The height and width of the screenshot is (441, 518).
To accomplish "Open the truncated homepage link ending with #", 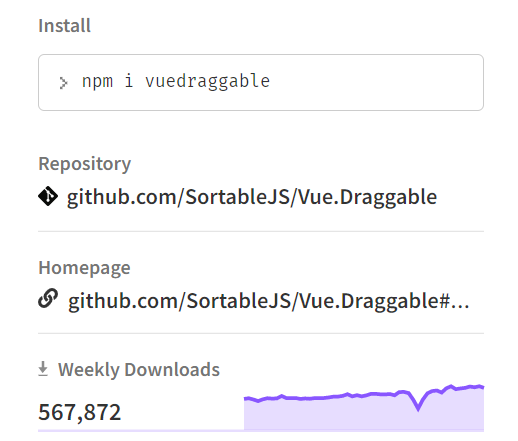I will tap(268, 301).
